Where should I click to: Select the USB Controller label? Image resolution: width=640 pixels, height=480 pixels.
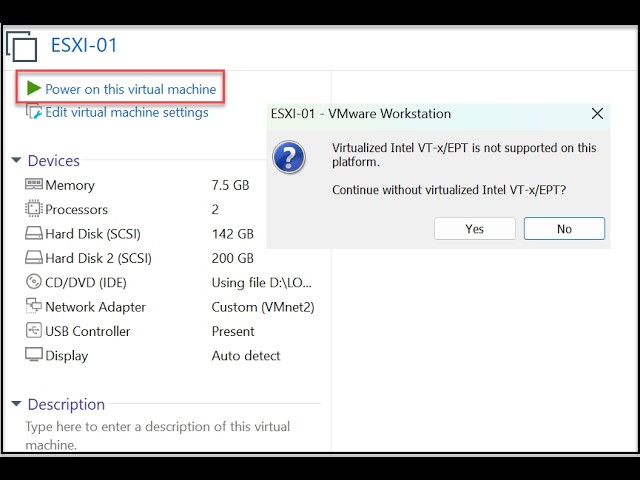(x=87, y=331)
